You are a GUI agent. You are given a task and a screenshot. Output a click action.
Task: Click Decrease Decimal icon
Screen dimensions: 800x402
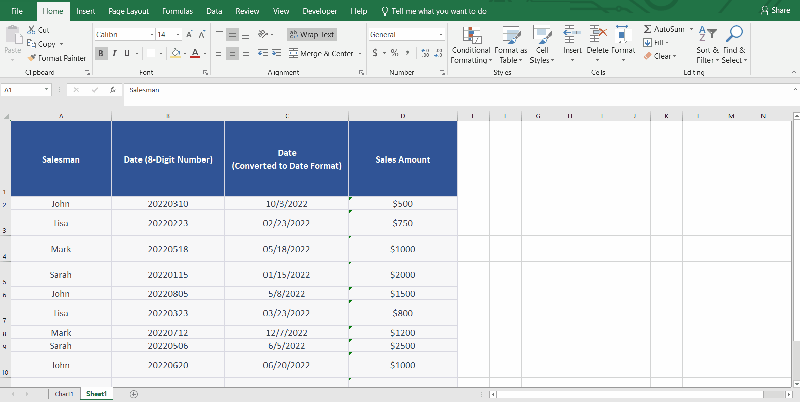439,53
